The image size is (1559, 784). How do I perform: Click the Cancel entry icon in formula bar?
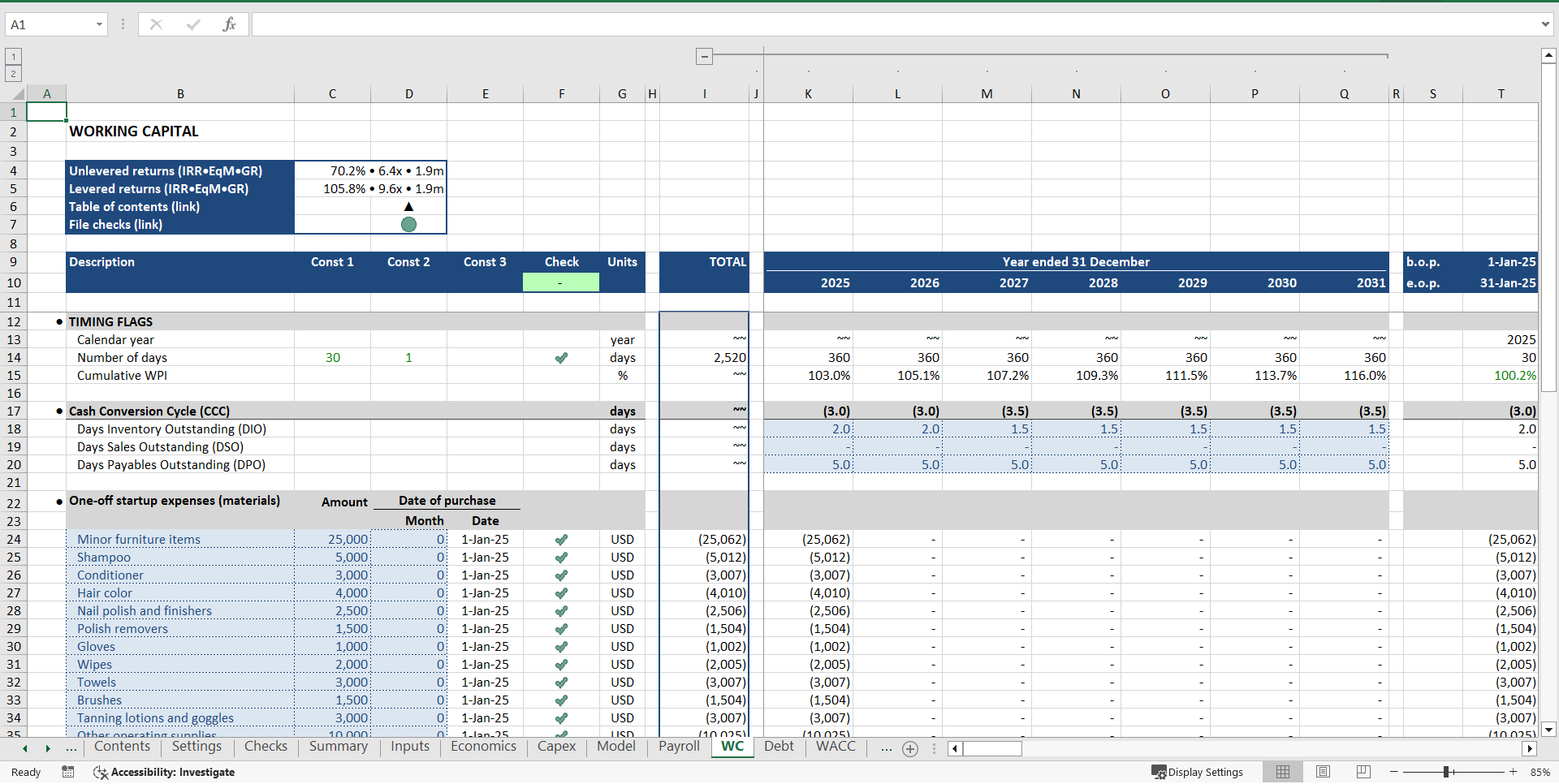[156, 24]
